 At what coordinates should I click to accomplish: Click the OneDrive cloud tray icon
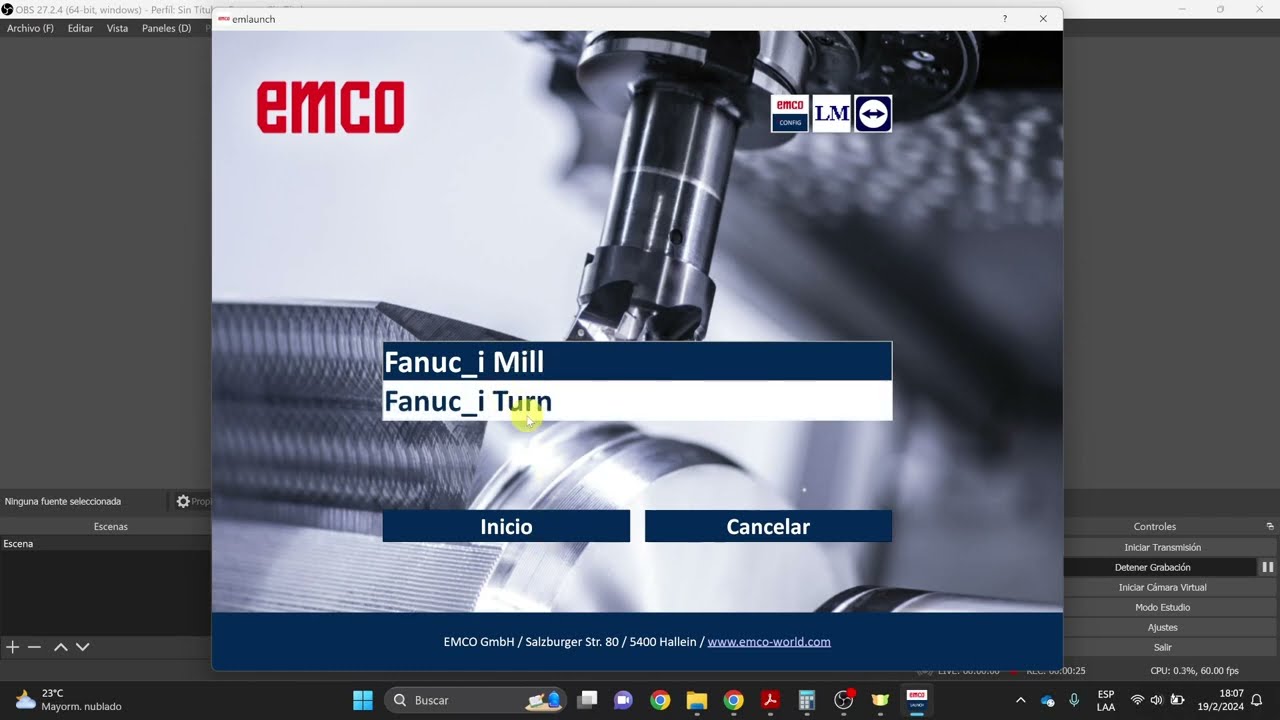pos(1048,700)
